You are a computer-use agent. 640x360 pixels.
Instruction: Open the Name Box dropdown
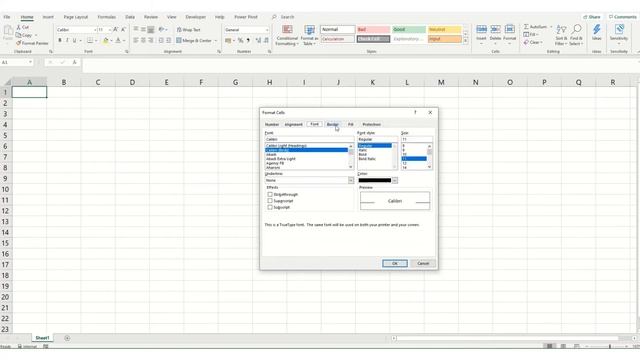coord(30,62)
